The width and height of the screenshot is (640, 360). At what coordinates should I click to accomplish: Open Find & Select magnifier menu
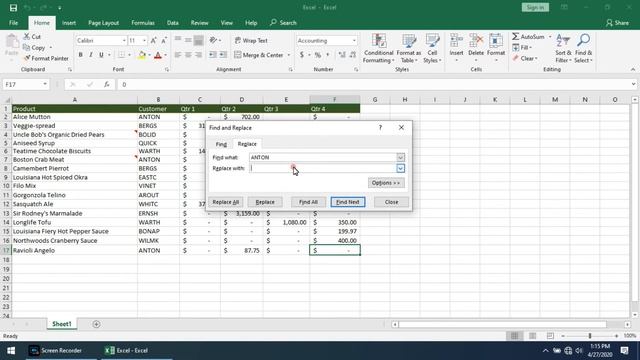(583, 48)
